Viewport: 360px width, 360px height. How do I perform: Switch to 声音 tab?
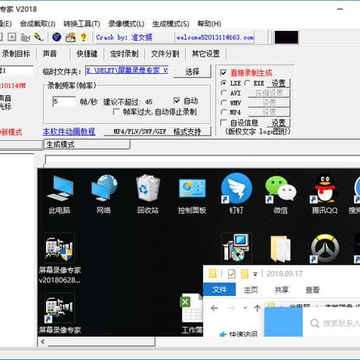pos(50,54)
